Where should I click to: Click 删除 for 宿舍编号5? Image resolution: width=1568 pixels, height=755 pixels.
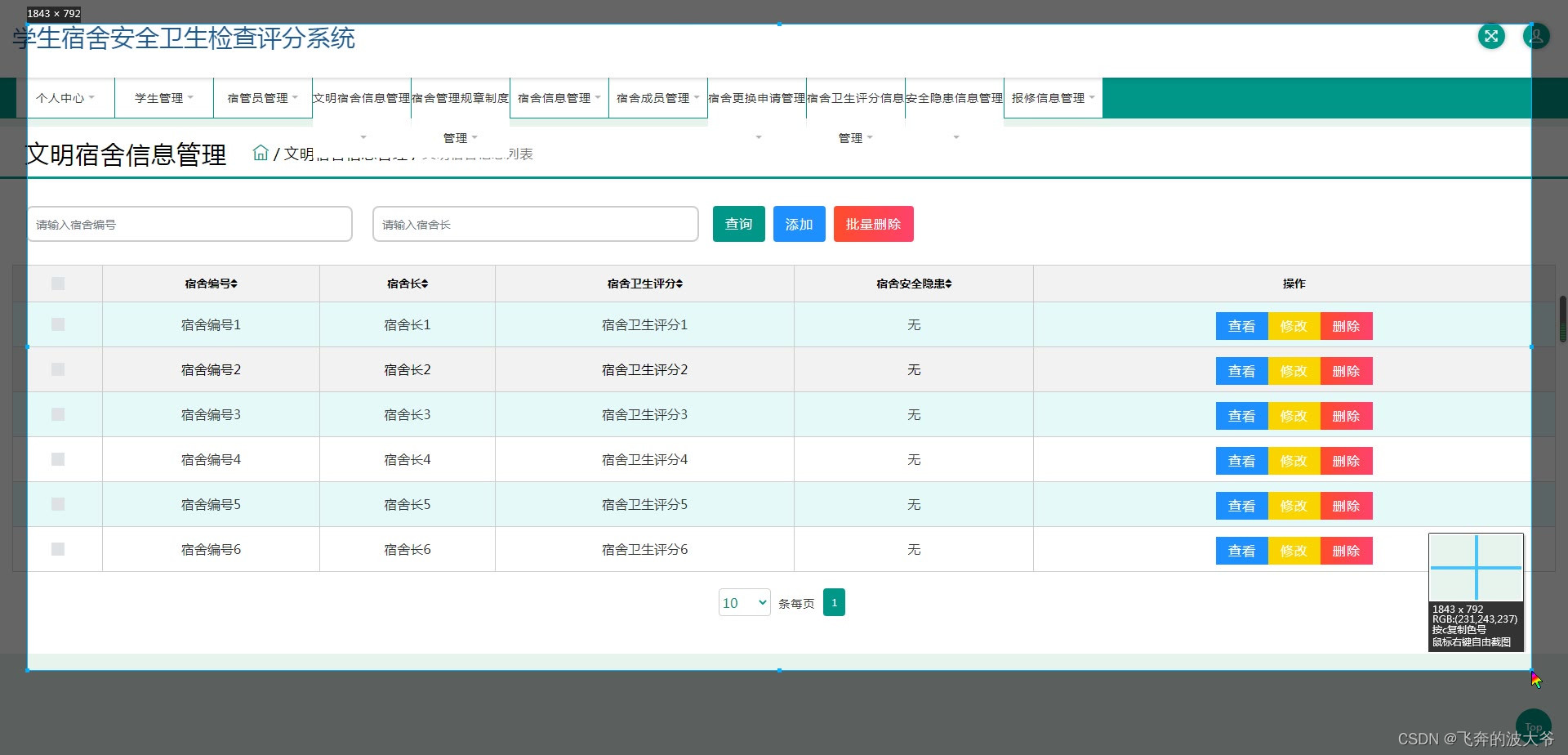[1347, 506]
